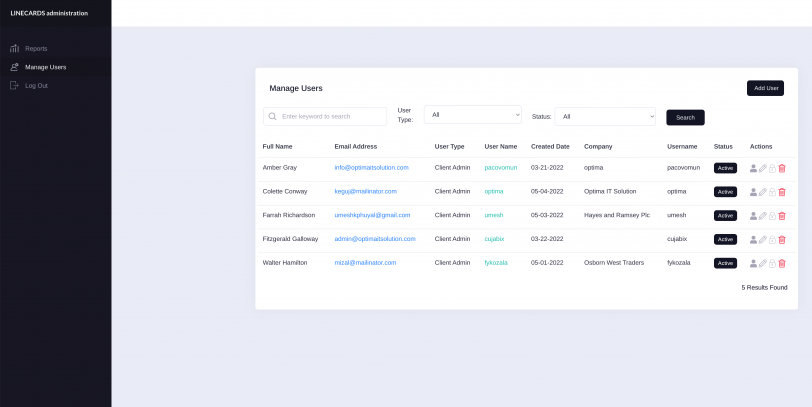The height and width of the screenshot is (407, 812).
Task: Click the edit pencil icon for Amber Gray
Action: [762, 168]
